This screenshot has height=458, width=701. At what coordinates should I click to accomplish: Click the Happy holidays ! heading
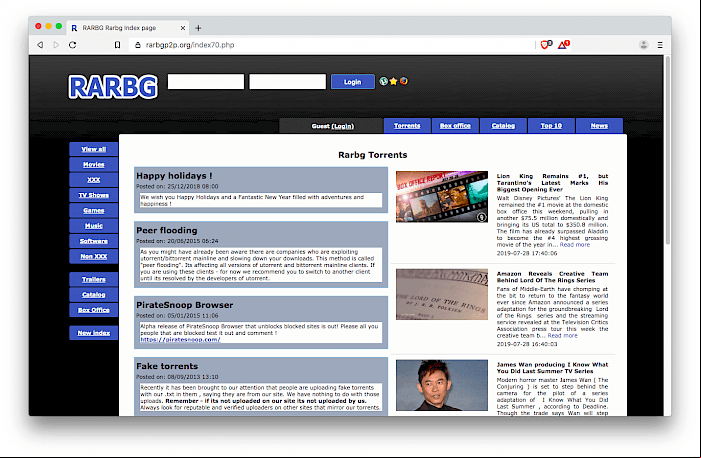point(174,176)
